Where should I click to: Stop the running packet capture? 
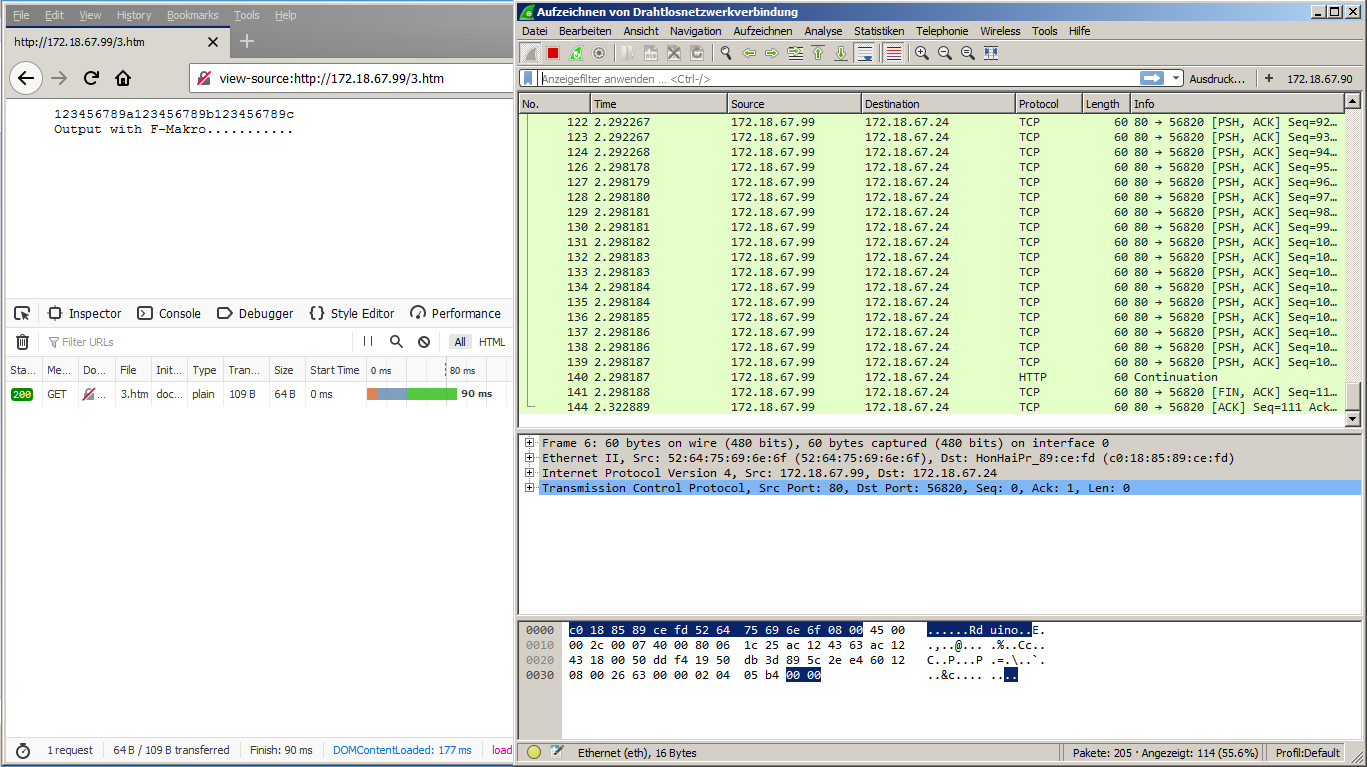coord(553,53)
